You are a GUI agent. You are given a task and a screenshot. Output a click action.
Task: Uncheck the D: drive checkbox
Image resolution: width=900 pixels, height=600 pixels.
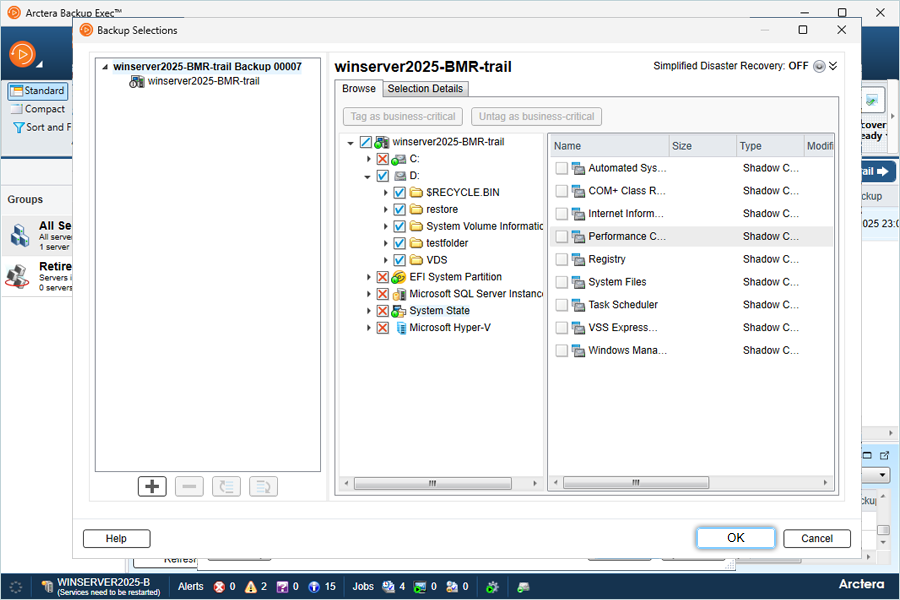383,176
